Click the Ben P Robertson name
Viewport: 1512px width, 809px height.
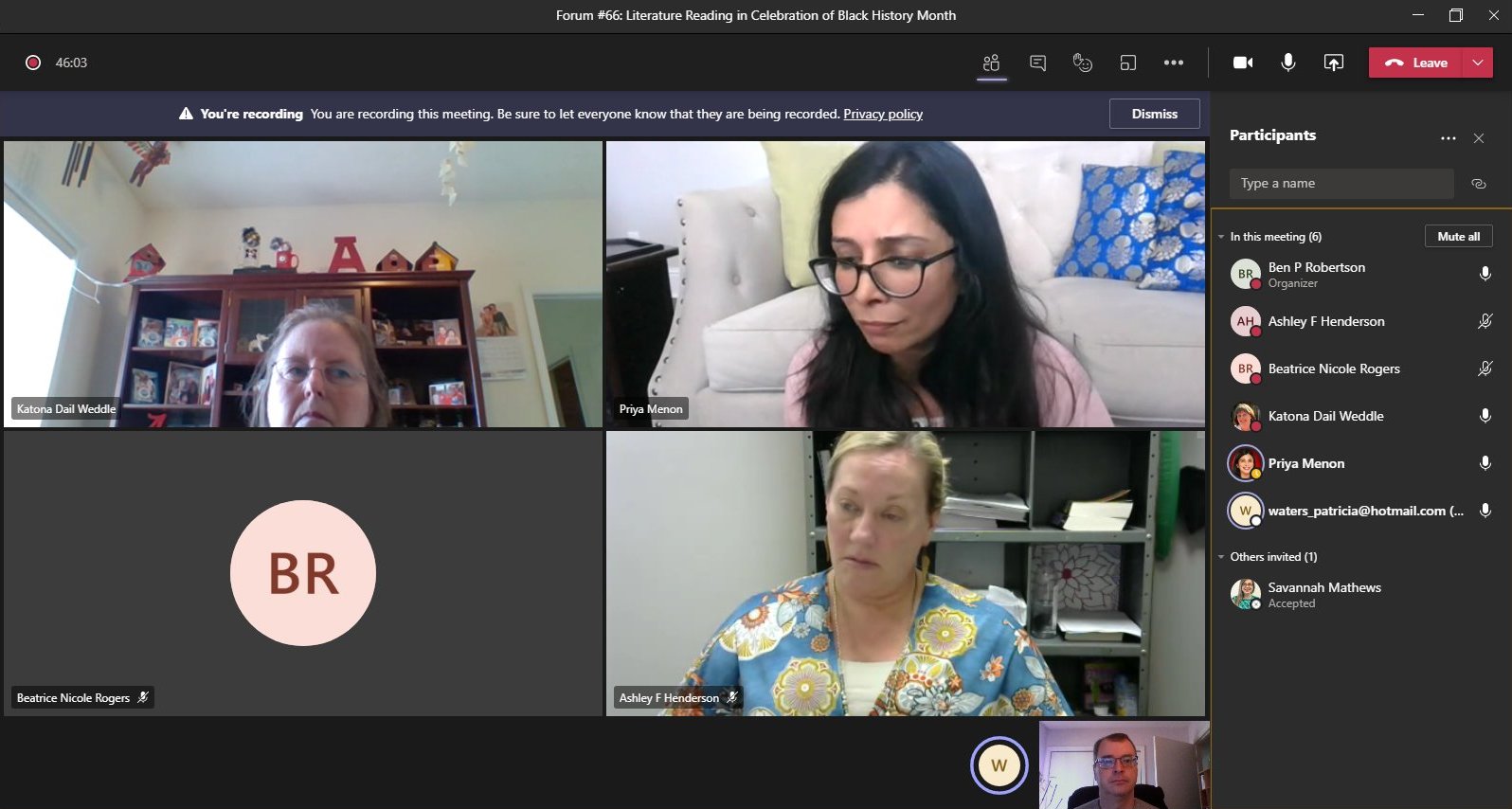tap(1317, 267)
